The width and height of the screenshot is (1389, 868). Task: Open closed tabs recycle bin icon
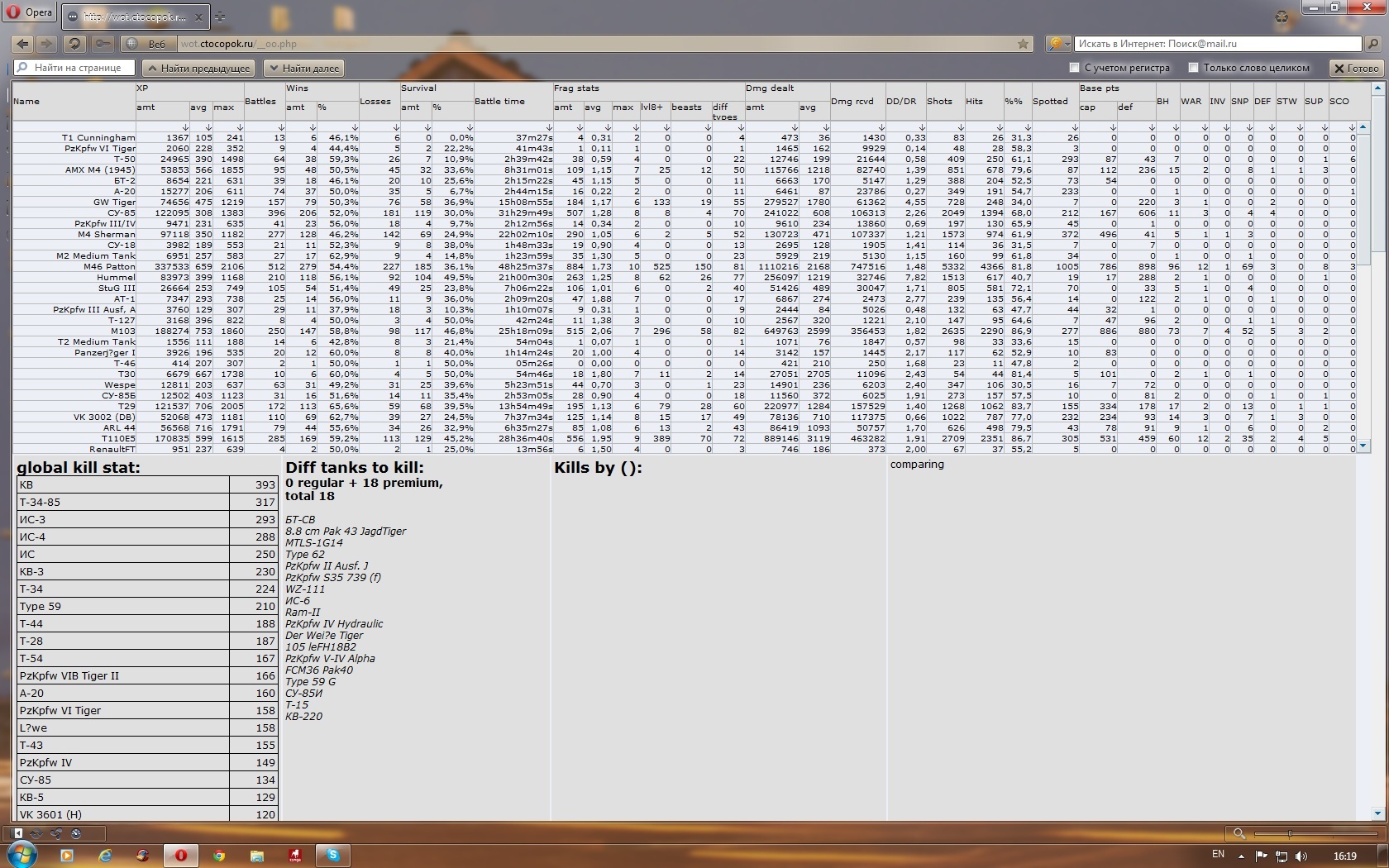(1282, 17)
